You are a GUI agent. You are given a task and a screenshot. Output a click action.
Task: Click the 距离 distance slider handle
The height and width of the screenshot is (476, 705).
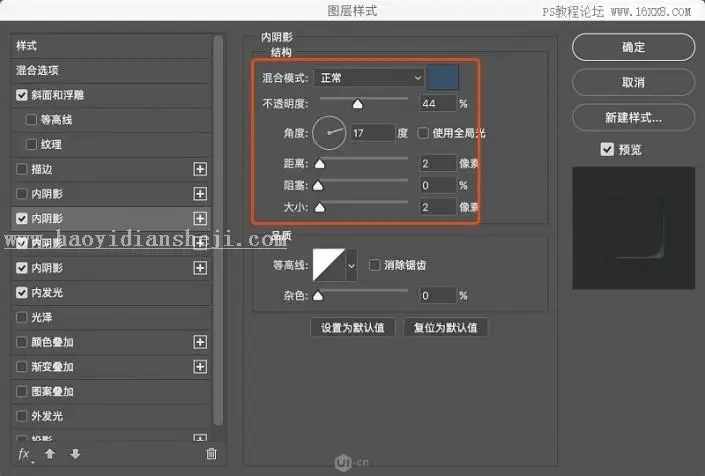[320, 164]
